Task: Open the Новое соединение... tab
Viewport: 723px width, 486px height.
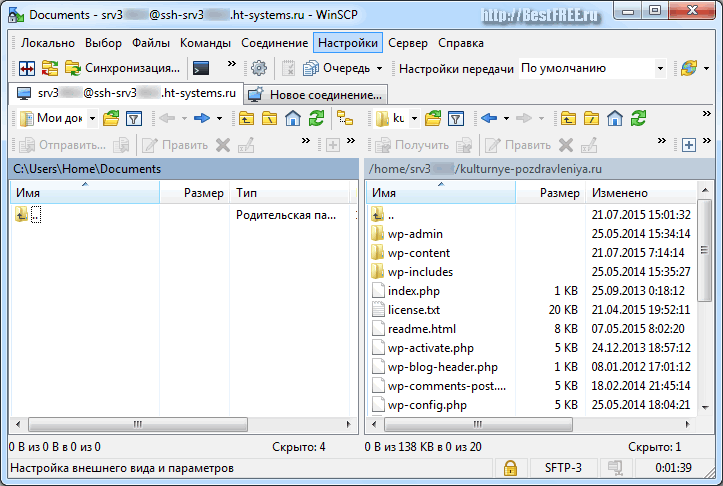Action: coord(316,95)
